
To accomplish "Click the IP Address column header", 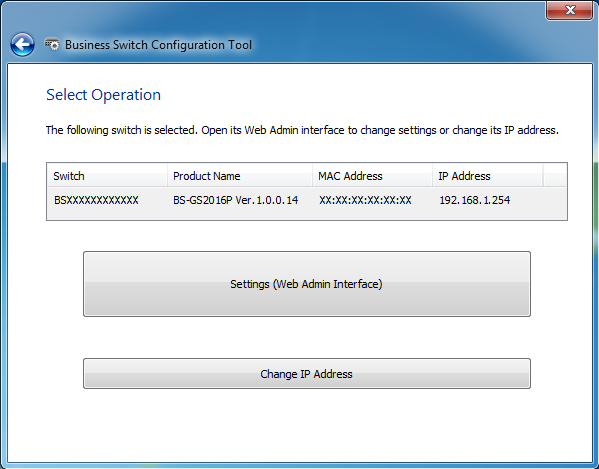I will click(487, 176).
